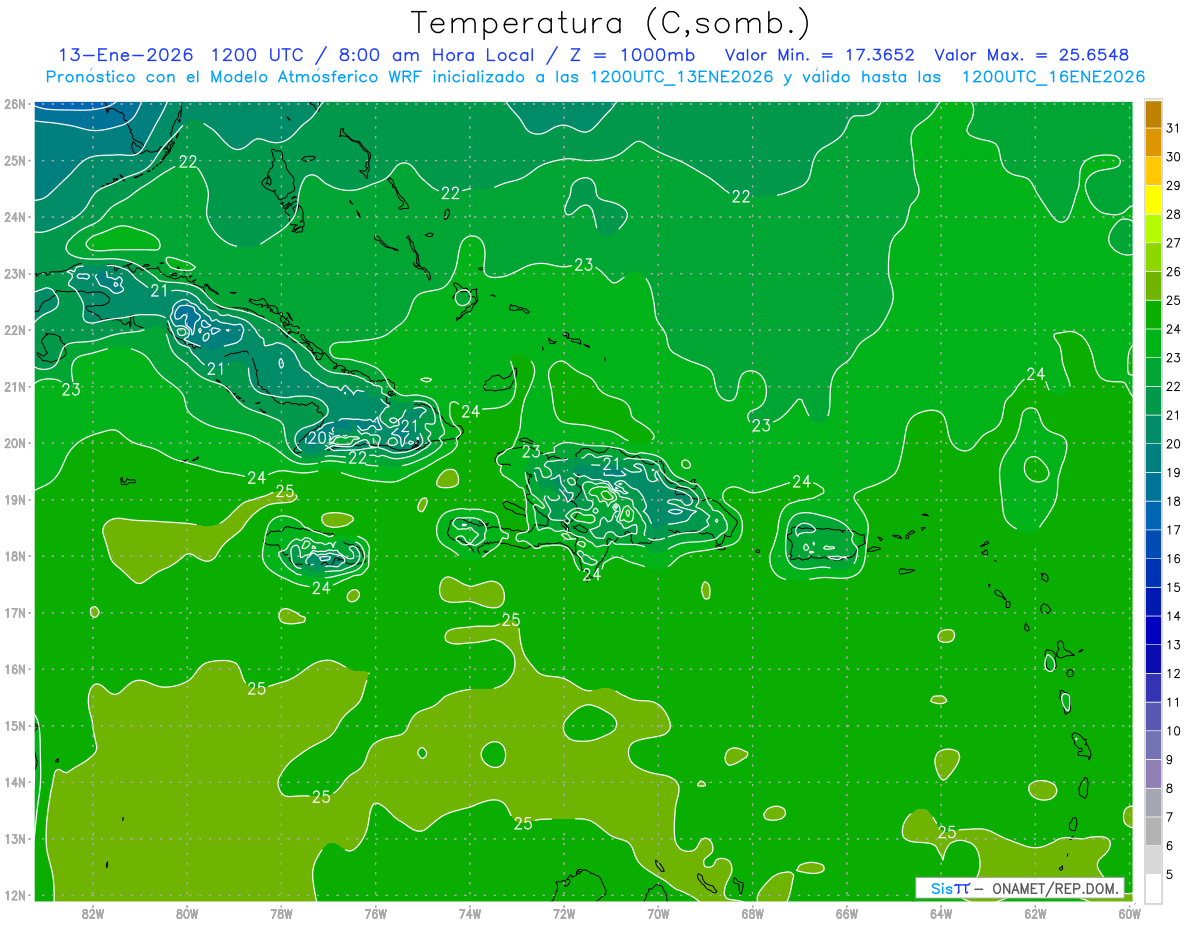Click the '10' value on the color scale

coord(1173,731)
